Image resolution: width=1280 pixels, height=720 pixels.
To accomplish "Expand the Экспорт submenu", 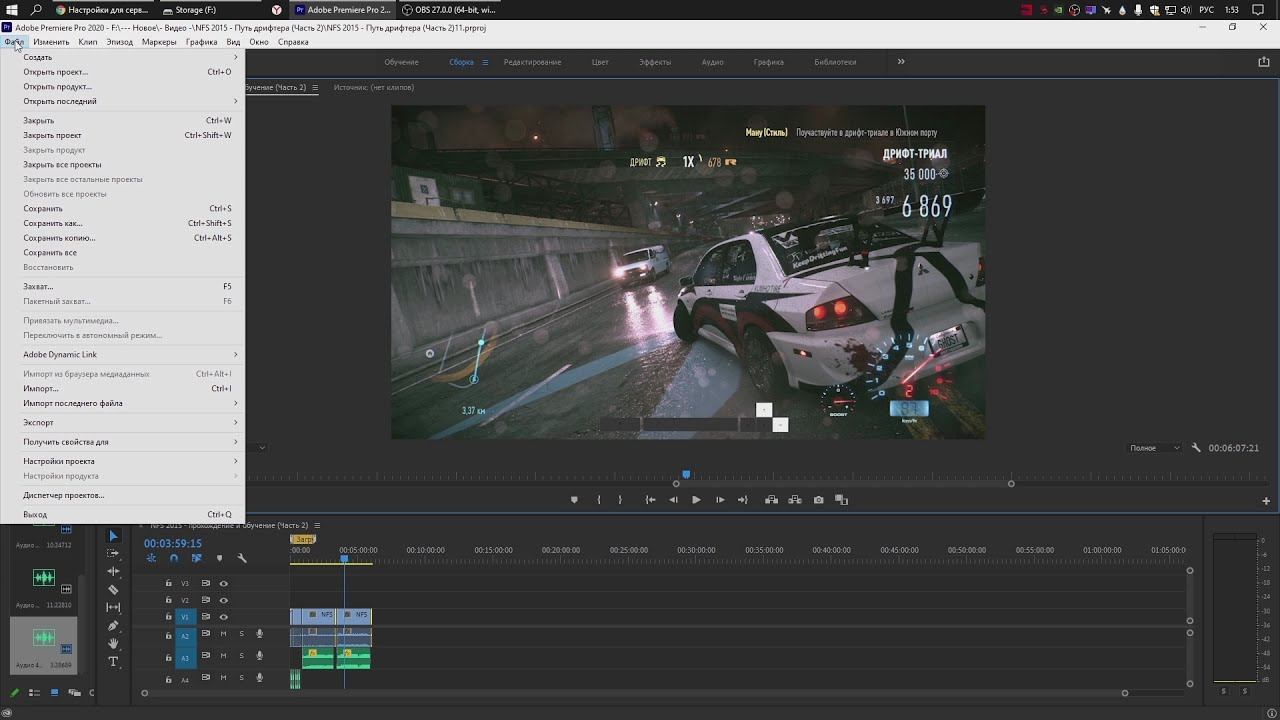I will point(39,422).
